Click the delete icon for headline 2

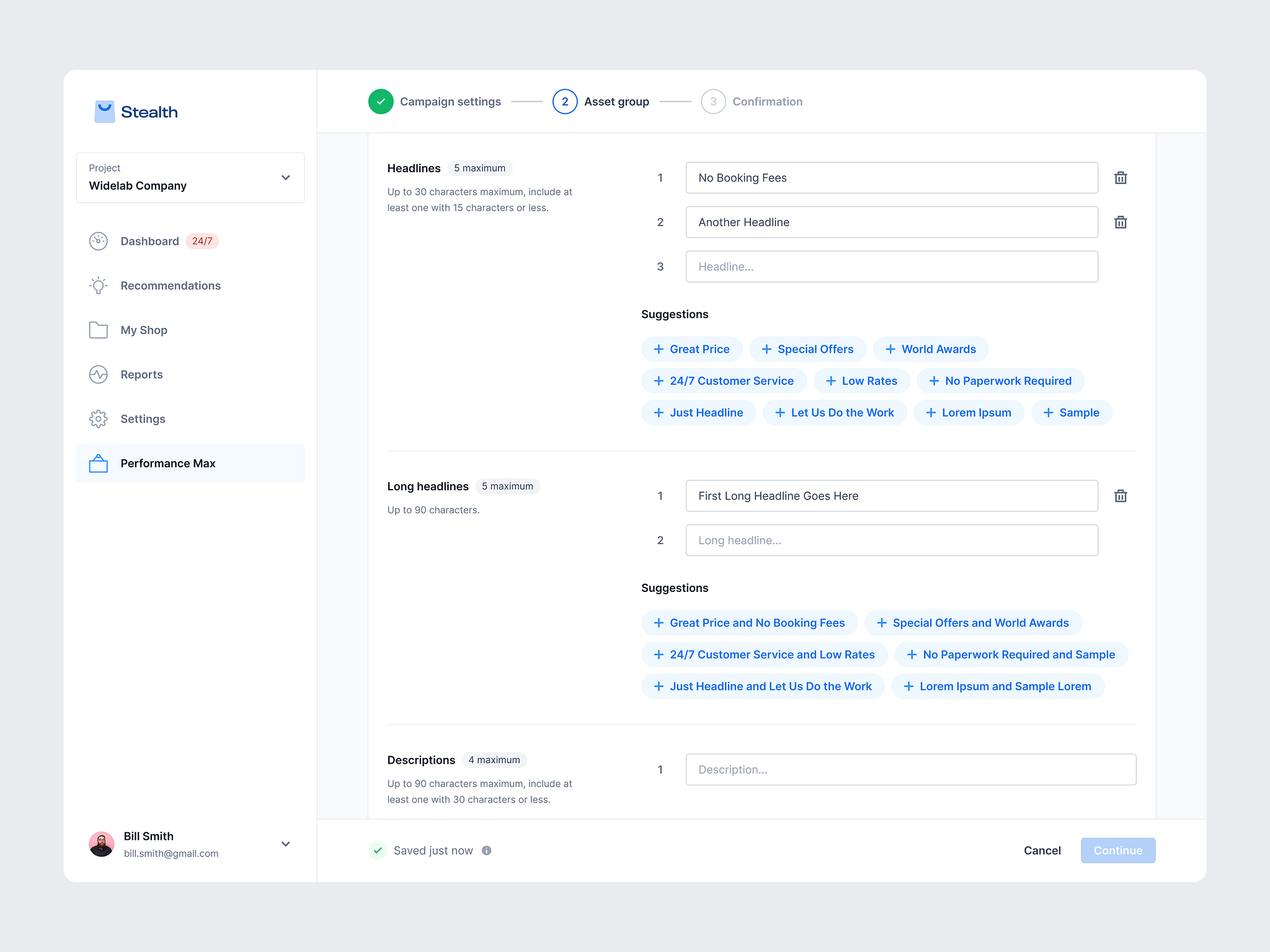coord(1120,222)
